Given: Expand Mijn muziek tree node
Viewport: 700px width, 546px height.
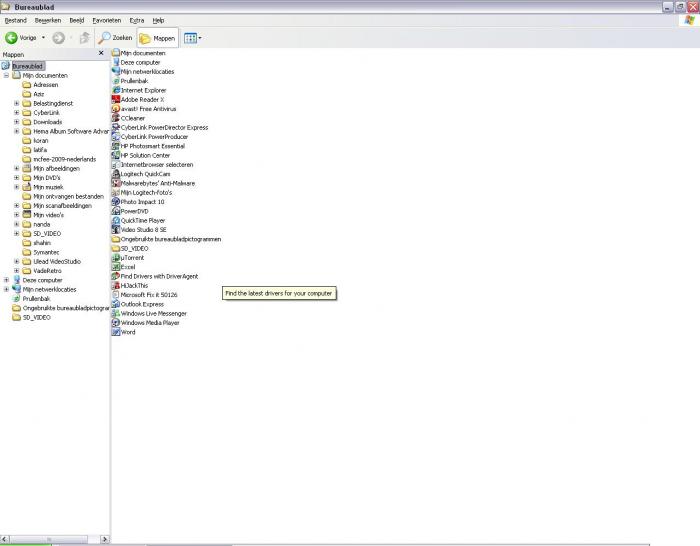Looking at the screenshot, I should pyautogui.click(x=17, y=187).
